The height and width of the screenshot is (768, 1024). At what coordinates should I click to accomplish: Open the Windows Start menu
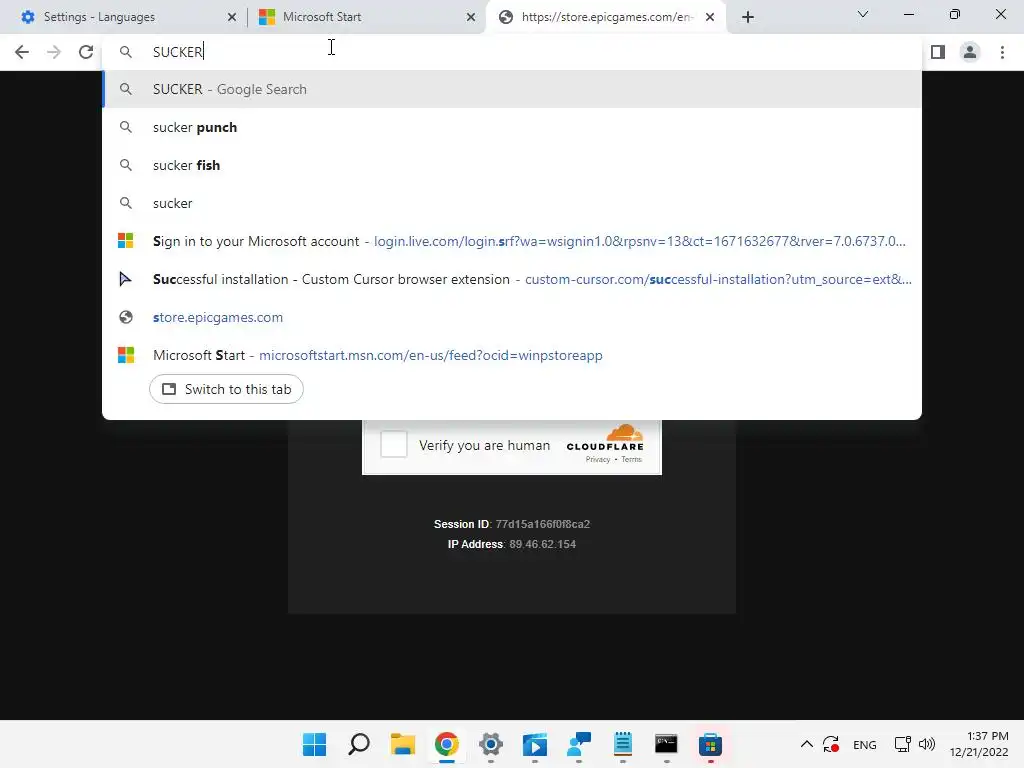pyautogui.click(x=314, y=744)
